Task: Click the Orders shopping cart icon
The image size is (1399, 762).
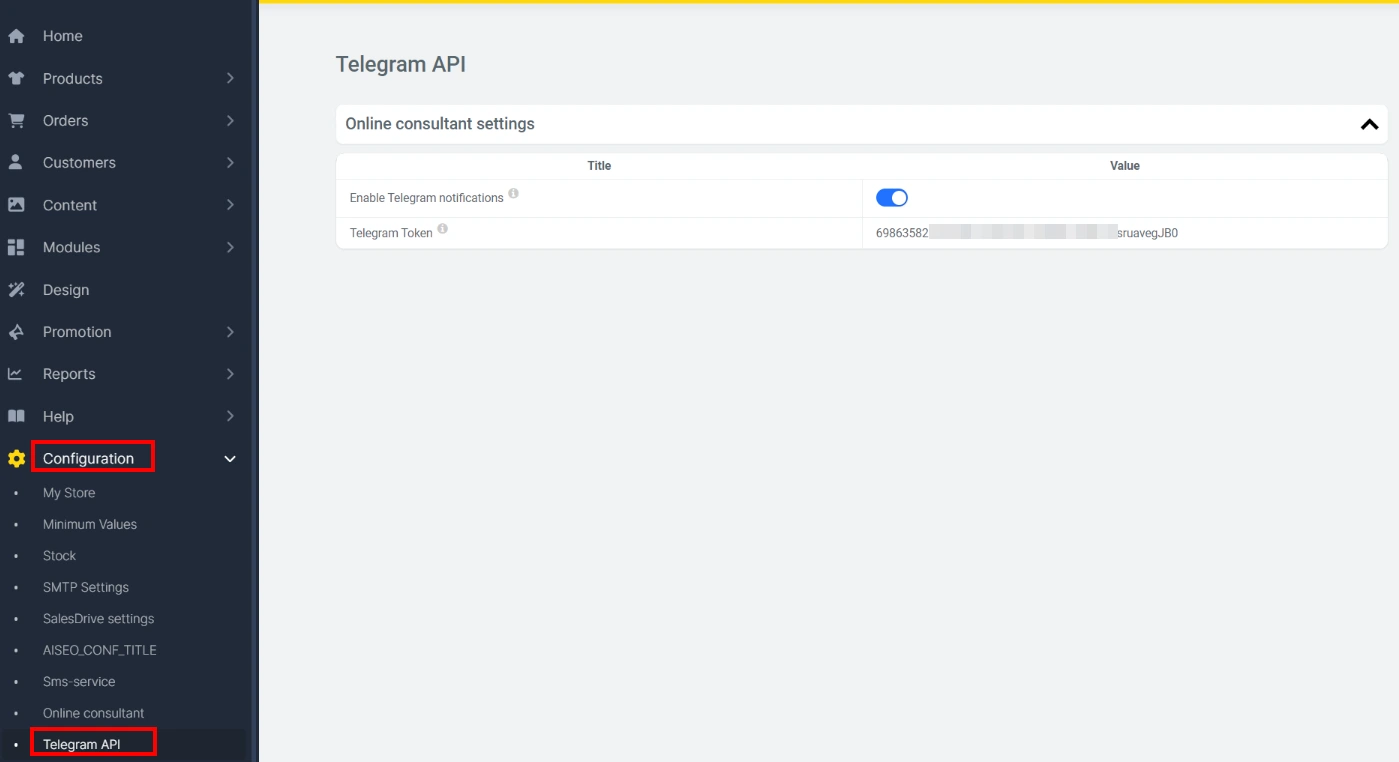Action: click(x=16, y=120)
